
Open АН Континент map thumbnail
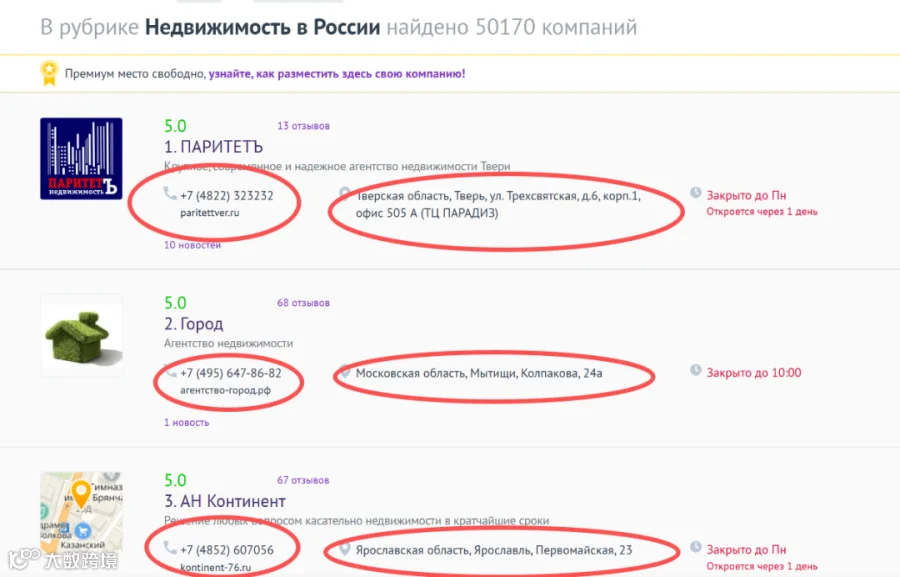coord(81,513)
